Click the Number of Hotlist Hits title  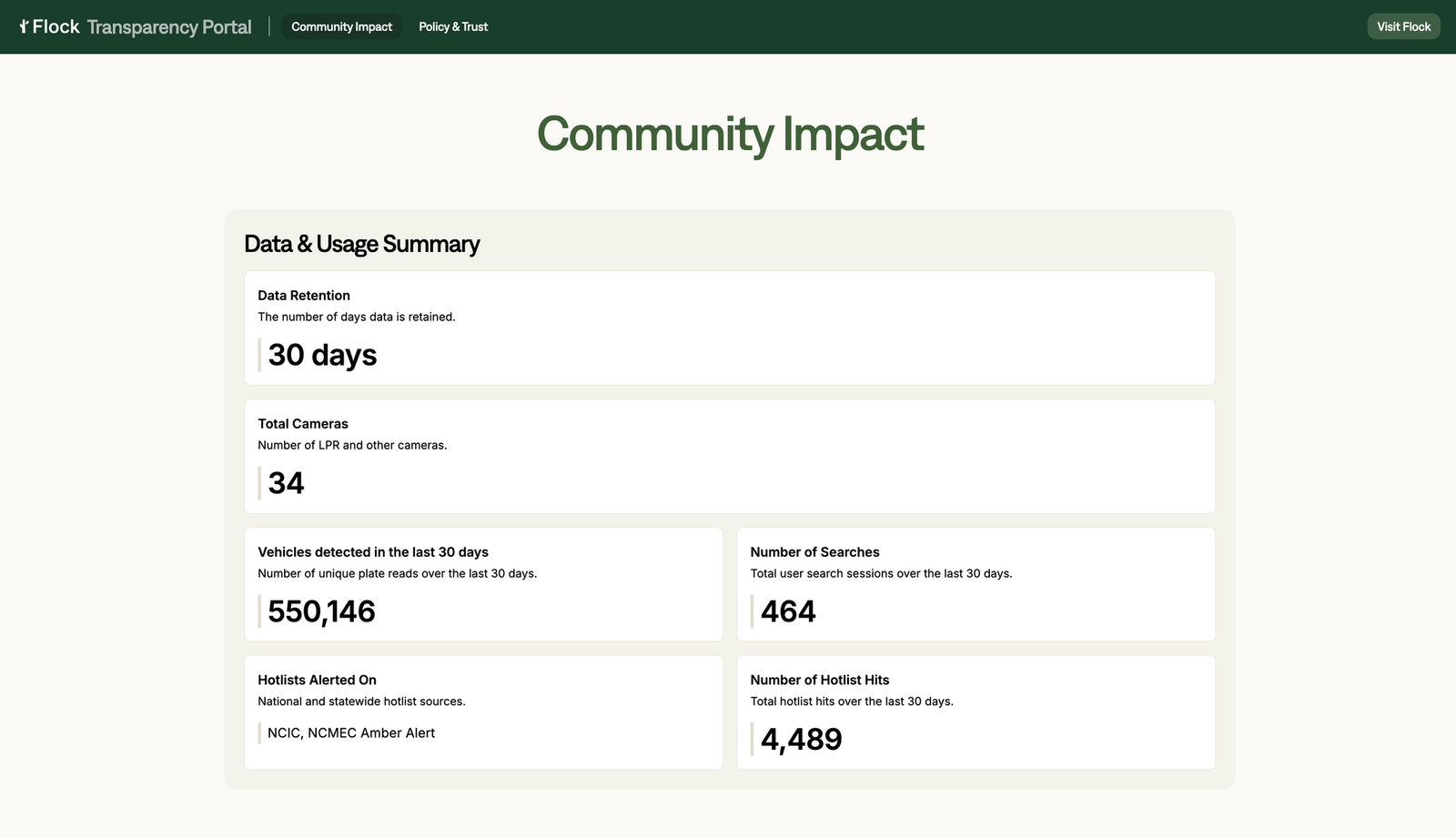tap(820, 680)
